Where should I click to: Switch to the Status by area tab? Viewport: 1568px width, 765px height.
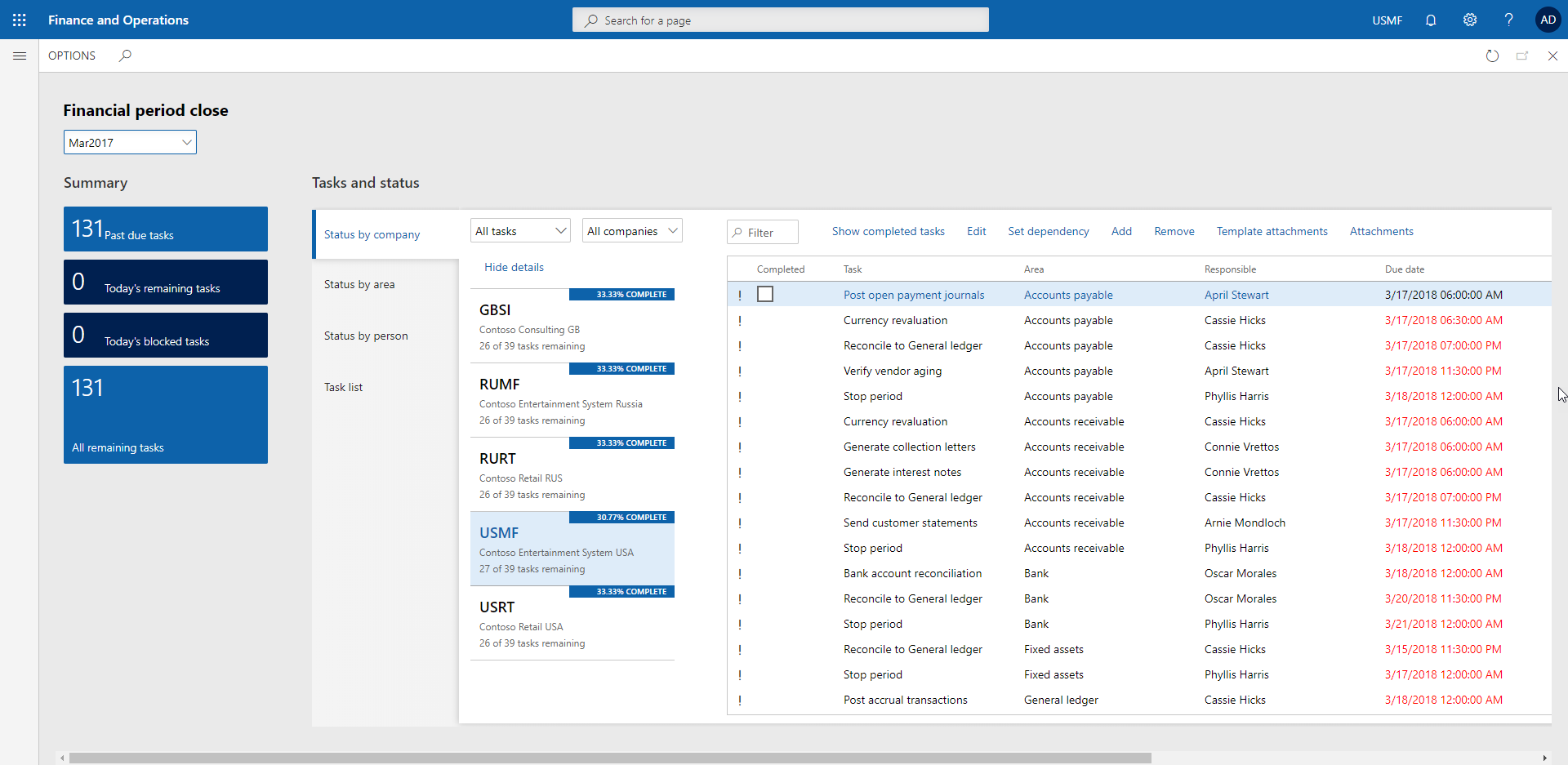tap(359, 284)
